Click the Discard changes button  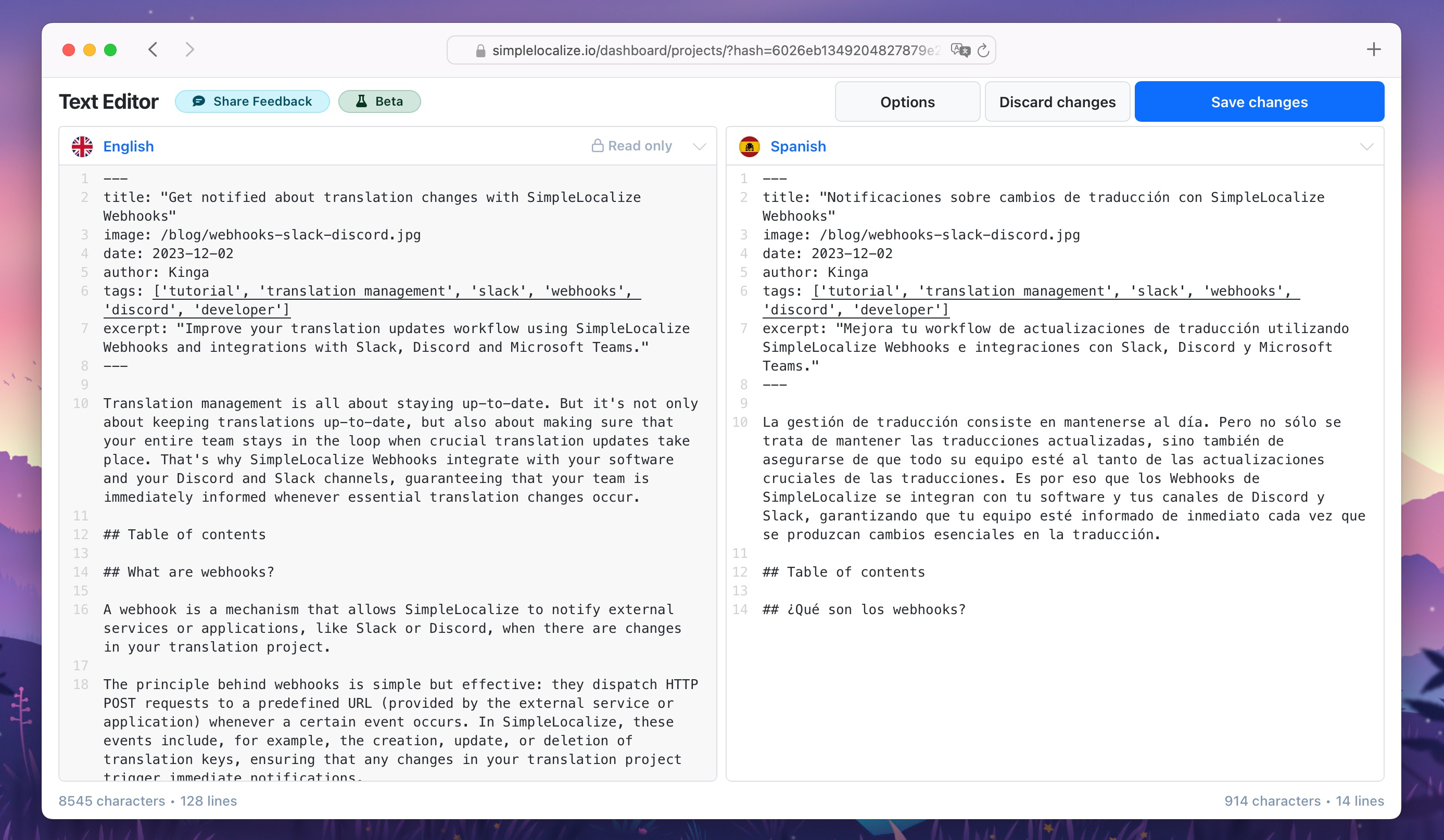click(1057, 102)
